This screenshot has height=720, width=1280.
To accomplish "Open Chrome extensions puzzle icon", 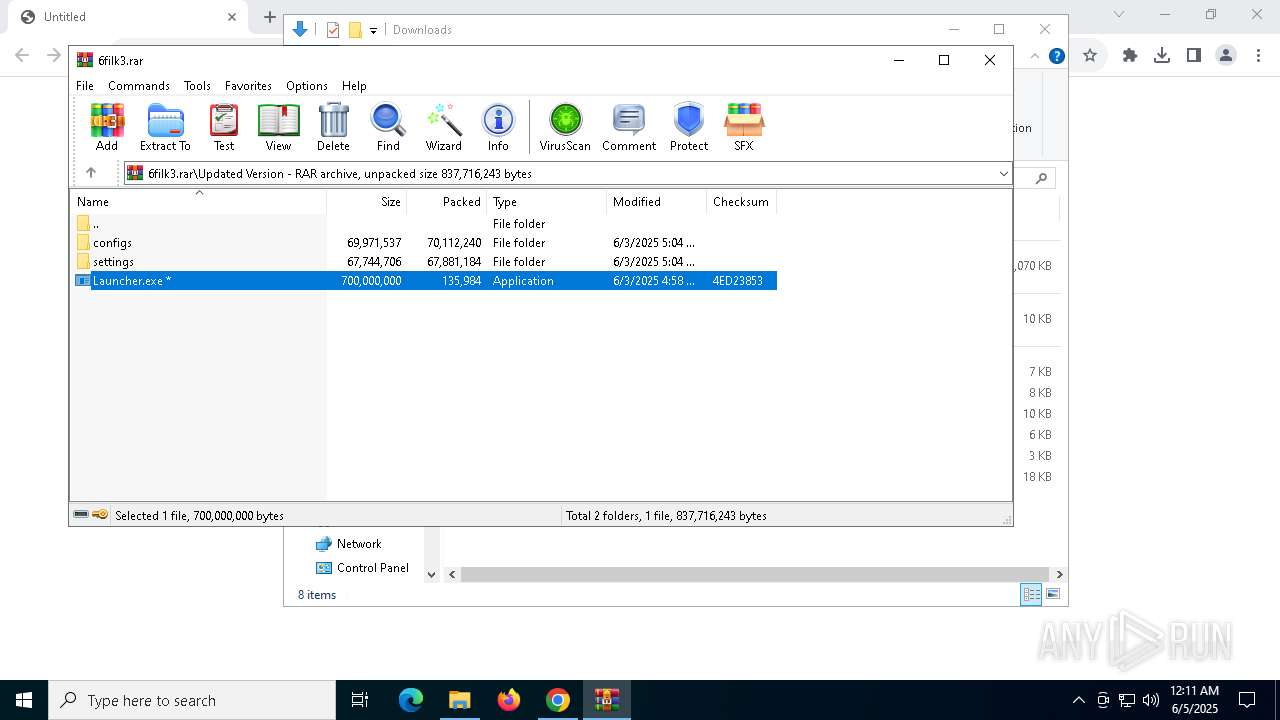I will (1130, 56).
